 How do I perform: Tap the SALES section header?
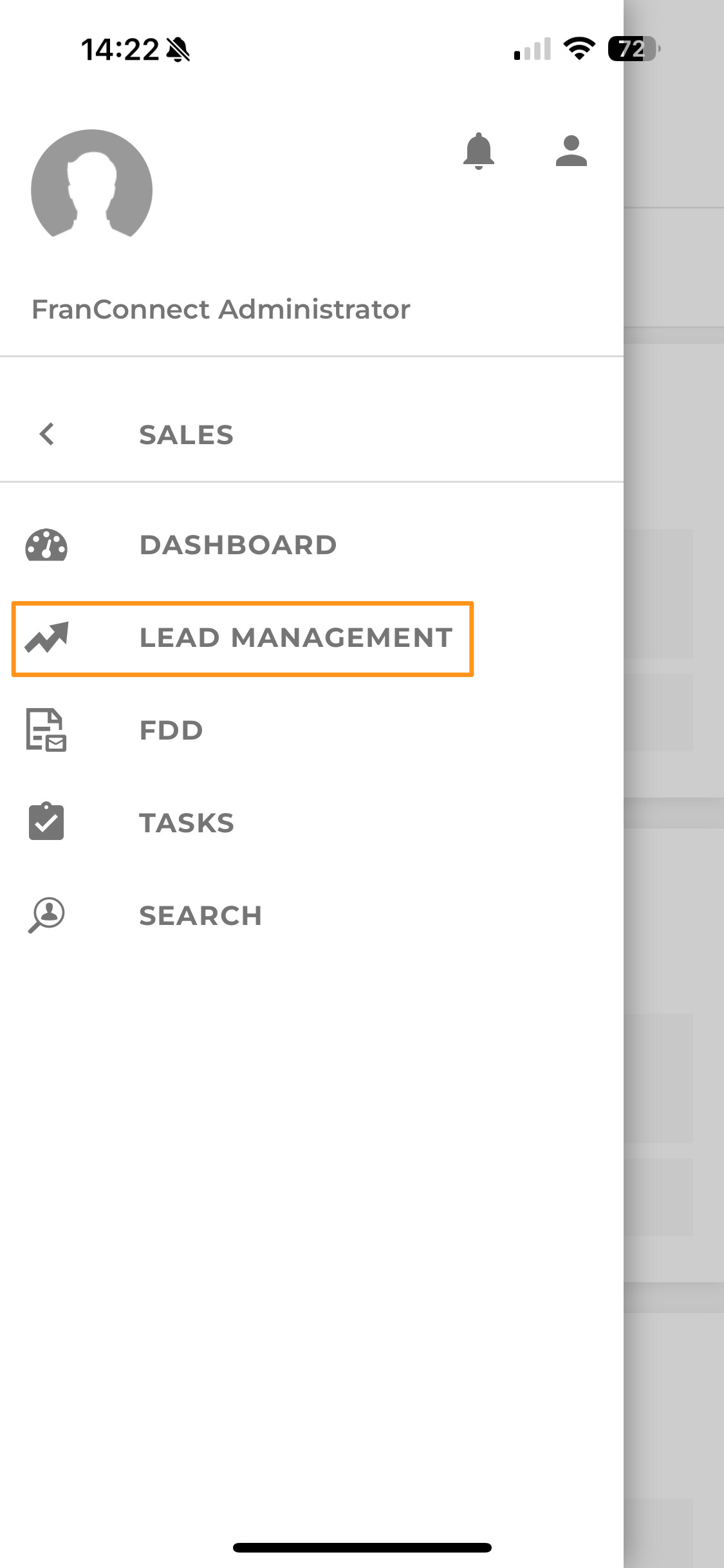coord(187,434)
